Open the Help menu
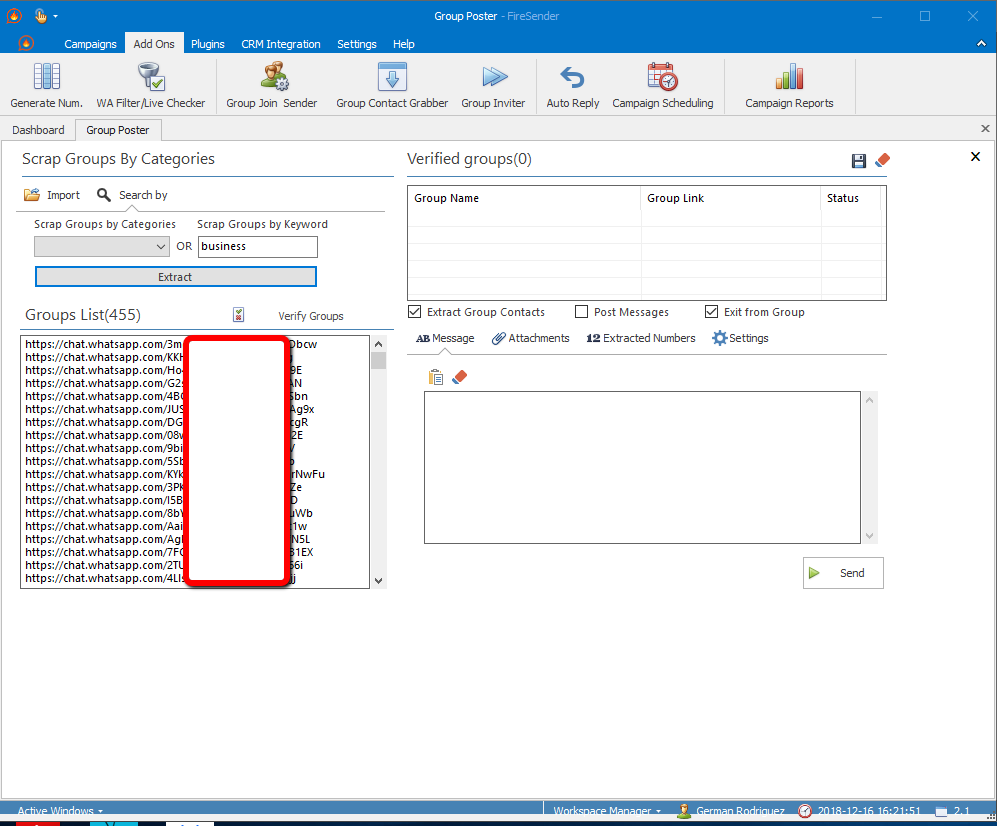The image size is (997, 826). click(x=403, y=44)
